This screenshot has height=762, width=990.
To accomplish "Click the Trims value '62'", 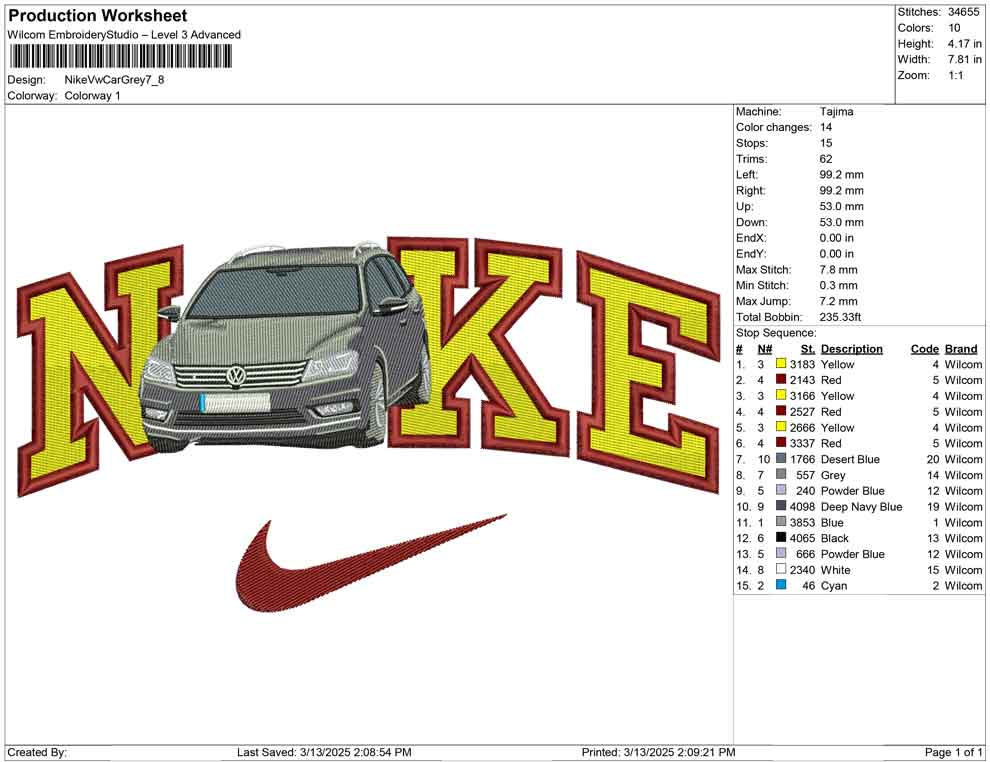I will pos(826,159).
